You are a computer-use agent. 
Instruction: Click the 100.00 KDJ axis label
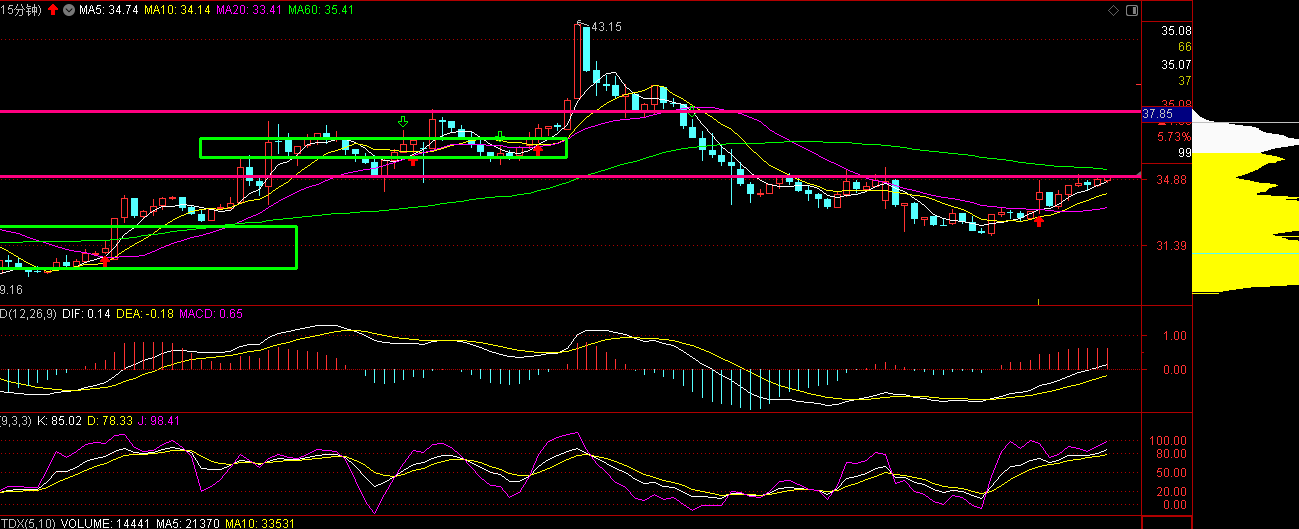pos(1170,440)
